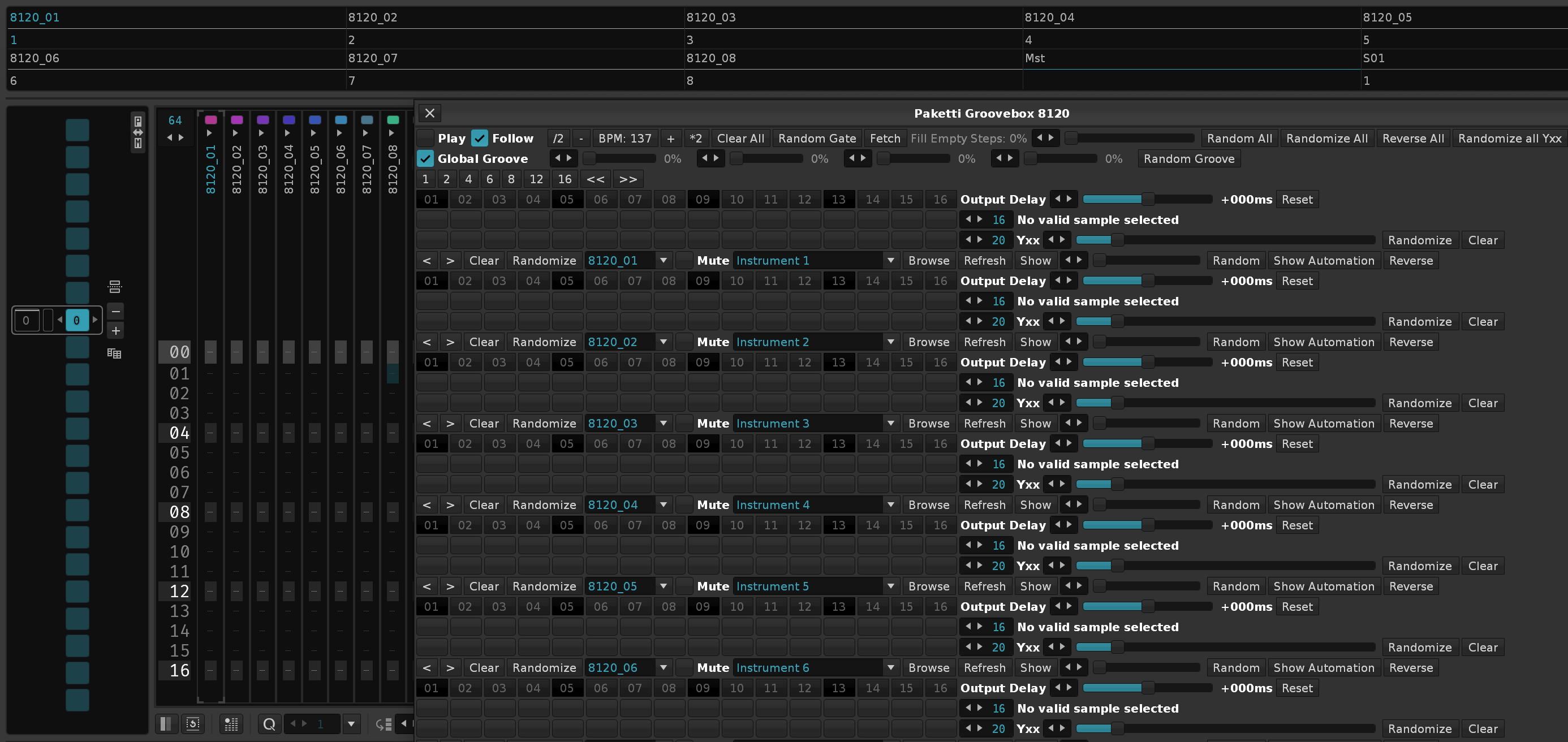
Task: Open the Instrument 1 dropdown
Action: (890, 261)
